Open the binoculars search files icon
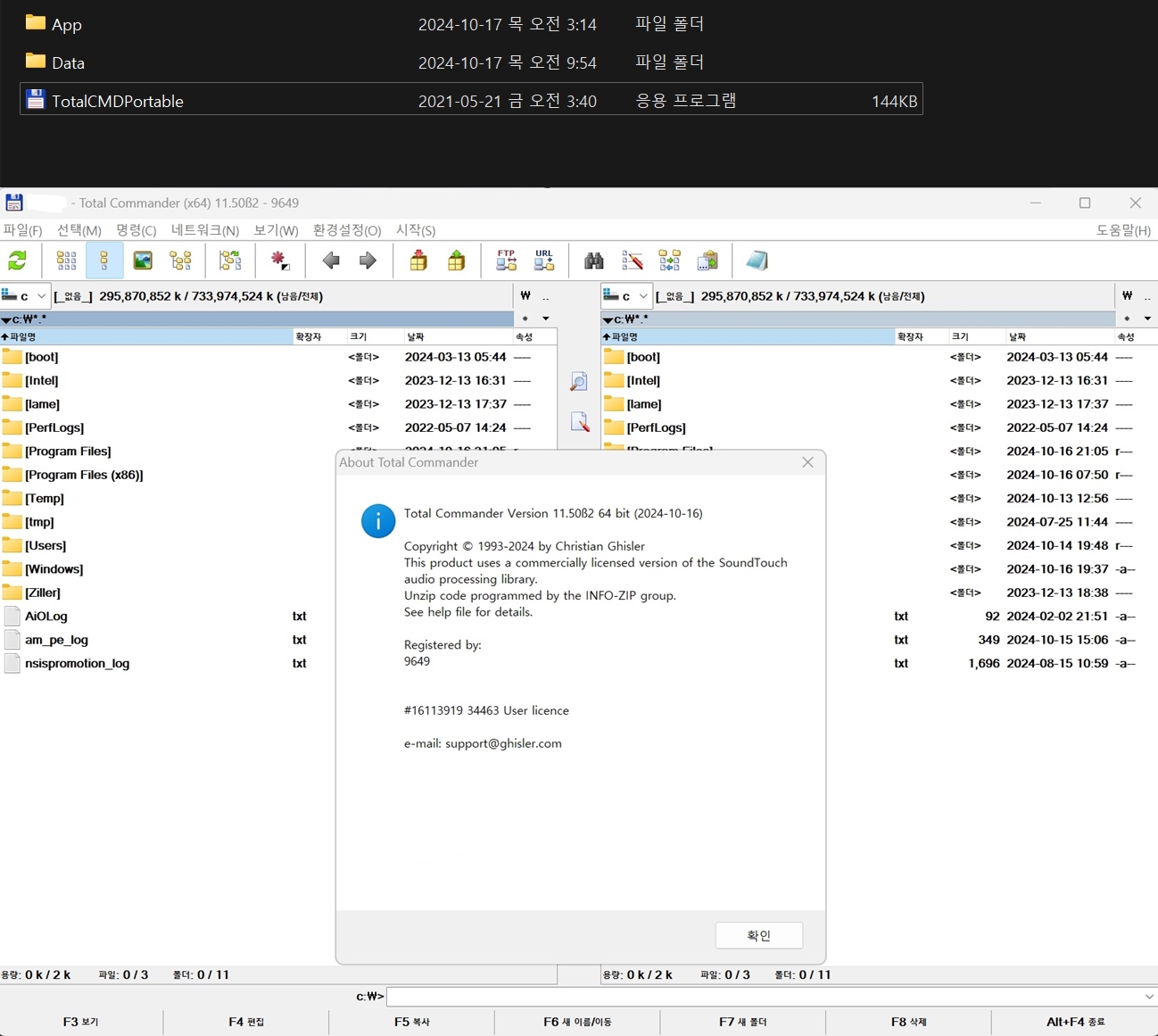Image resolution: width=1158 pixels, height=1036 pixels. click(593, 261)
